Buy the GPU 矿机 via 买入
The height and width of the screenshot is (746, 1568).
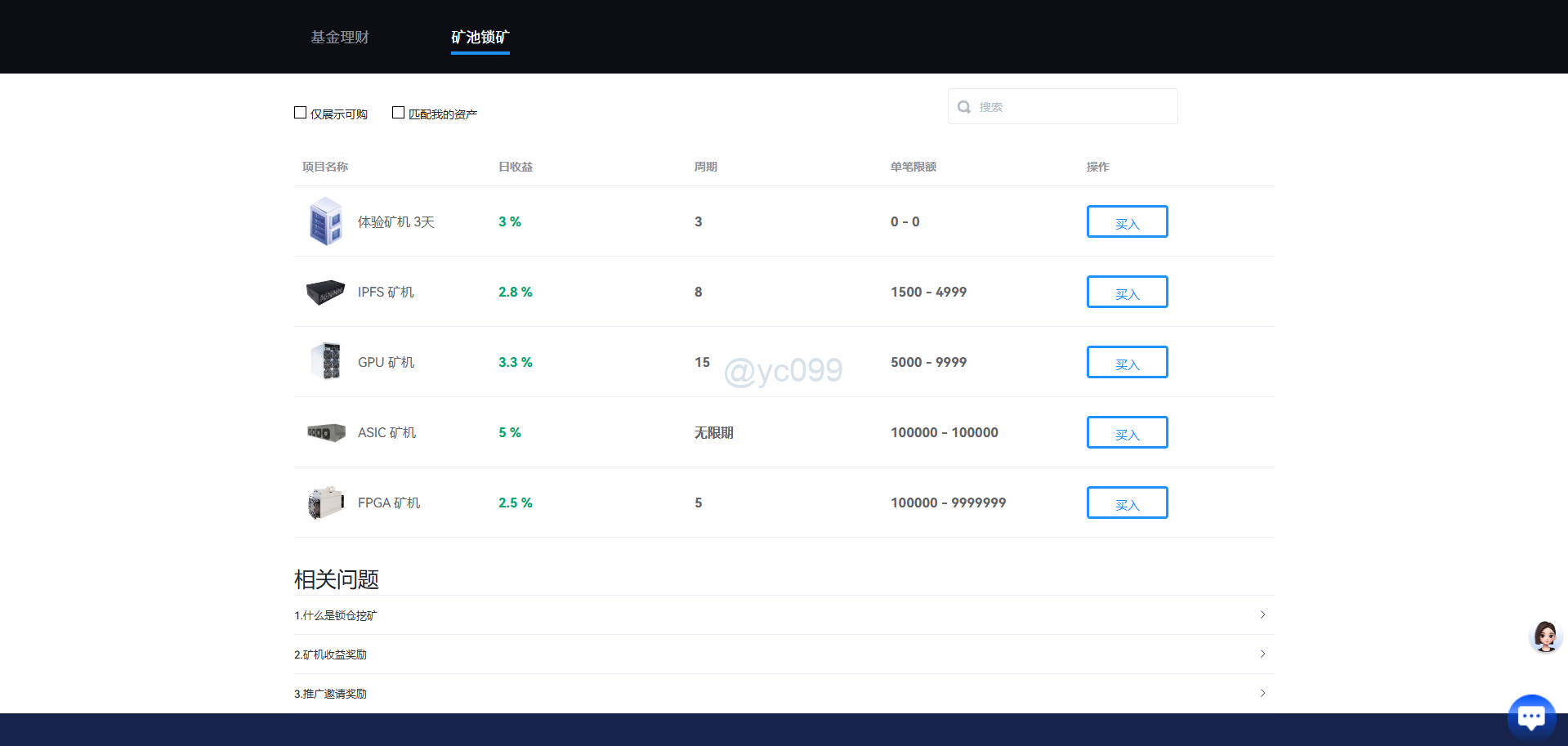pos(1127,362)
